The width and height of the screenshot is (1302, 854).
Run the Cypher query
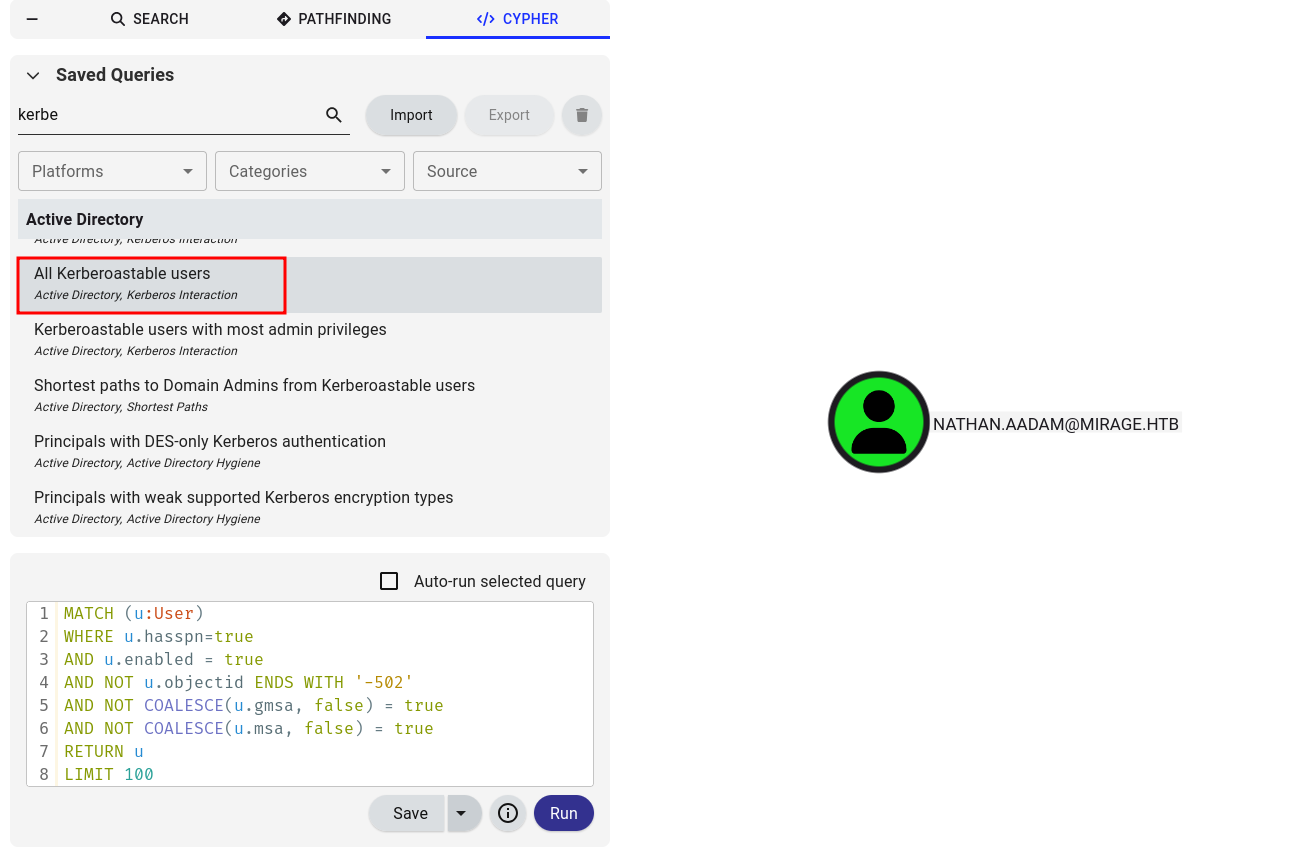(563, 813)
